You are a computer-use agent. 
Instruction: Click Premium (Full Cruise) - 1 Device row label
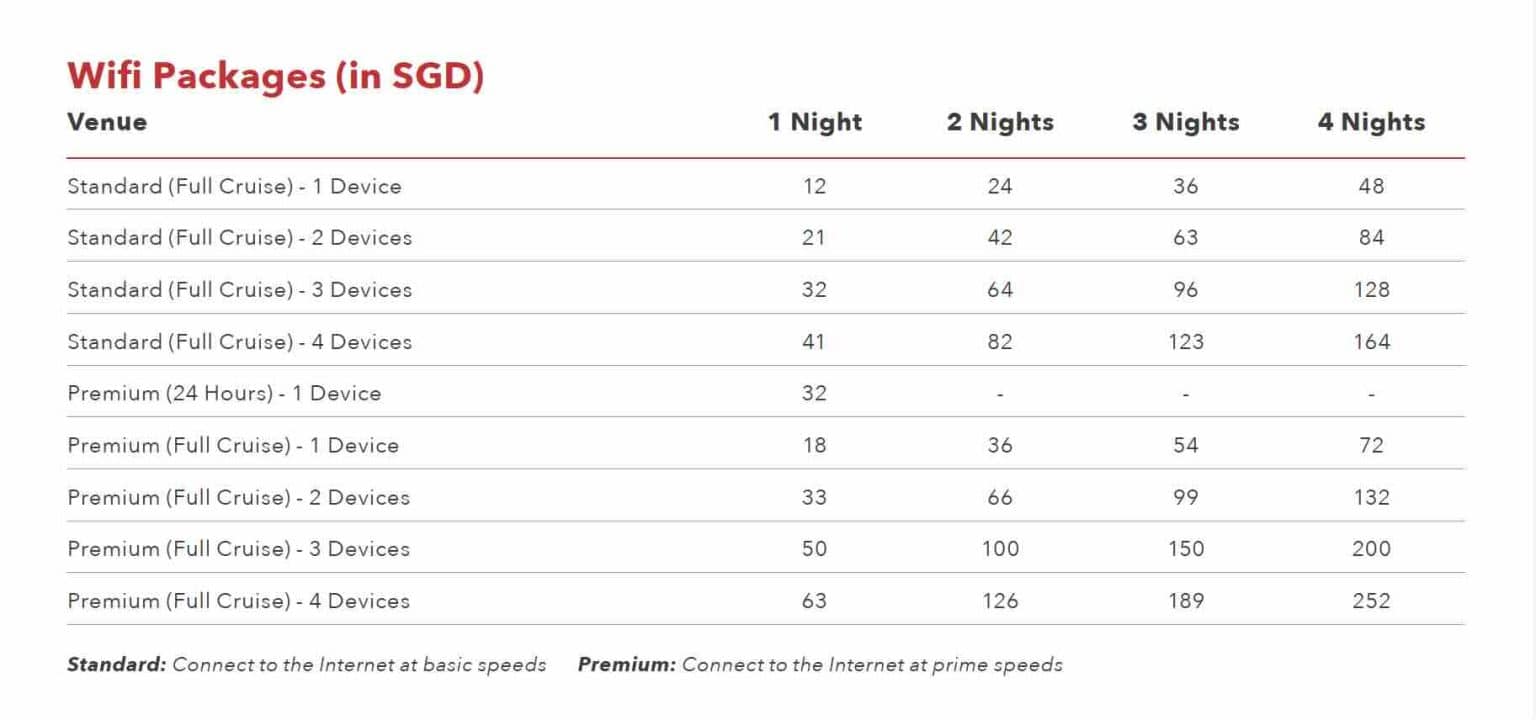233,445
